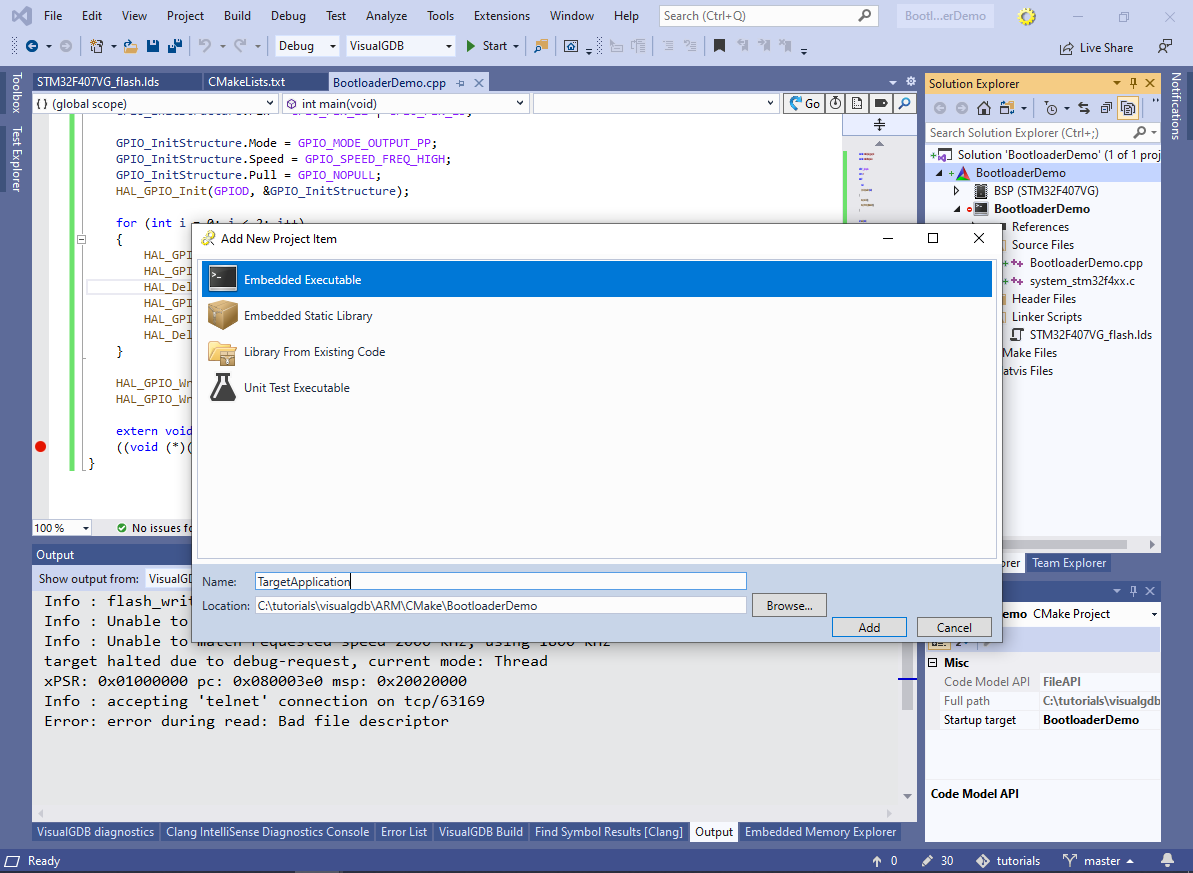1193x873 pixels.
Task: Click the Live Share icon
Action: point(1067,48)
